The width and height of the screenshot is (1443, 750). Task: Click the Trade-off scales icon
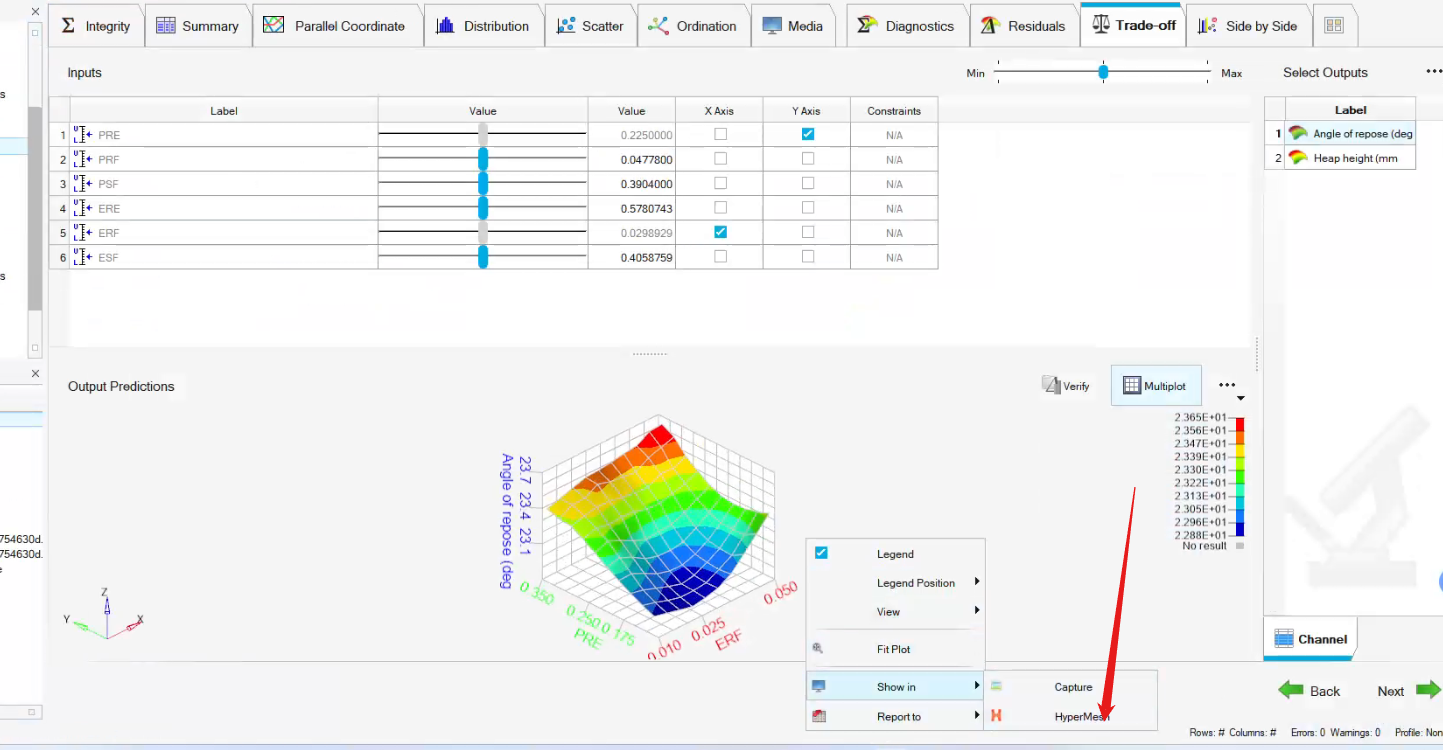(1100, 25)
